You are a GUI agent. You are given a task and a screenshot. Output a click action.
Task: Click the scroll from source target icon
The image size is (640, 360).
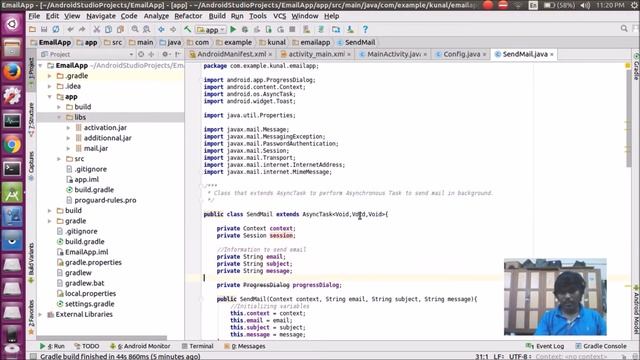pyautogui.click(x=141, y=54)
